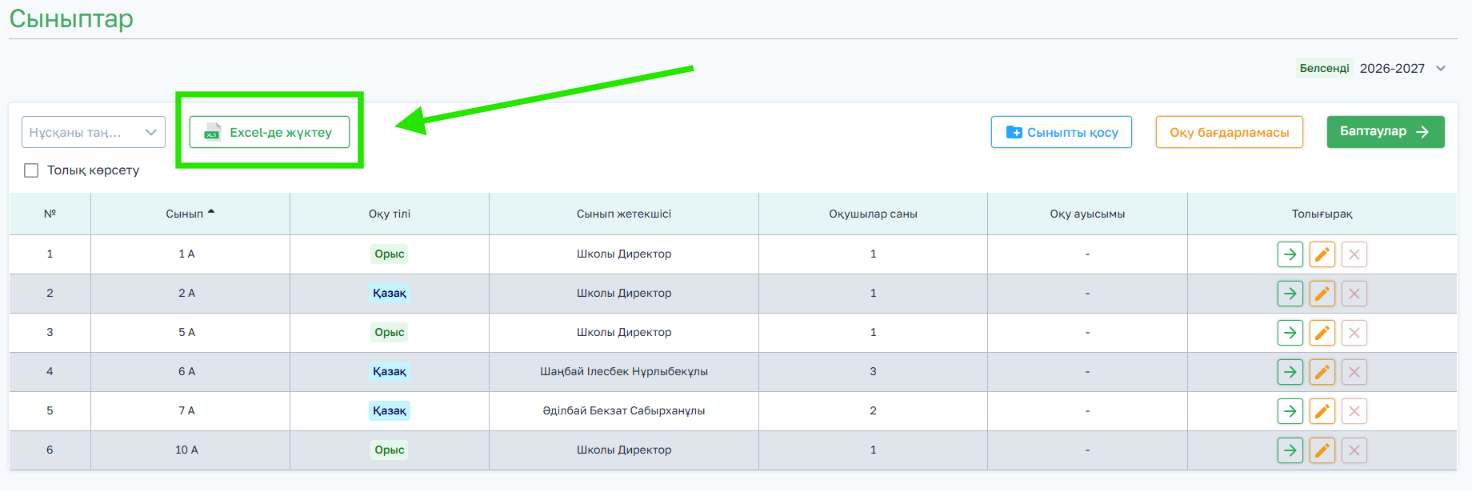The height and width of the screenshot is (491, 1473).
Task: Delete class 2 А cross icon
Action: tap(1354, 293)
